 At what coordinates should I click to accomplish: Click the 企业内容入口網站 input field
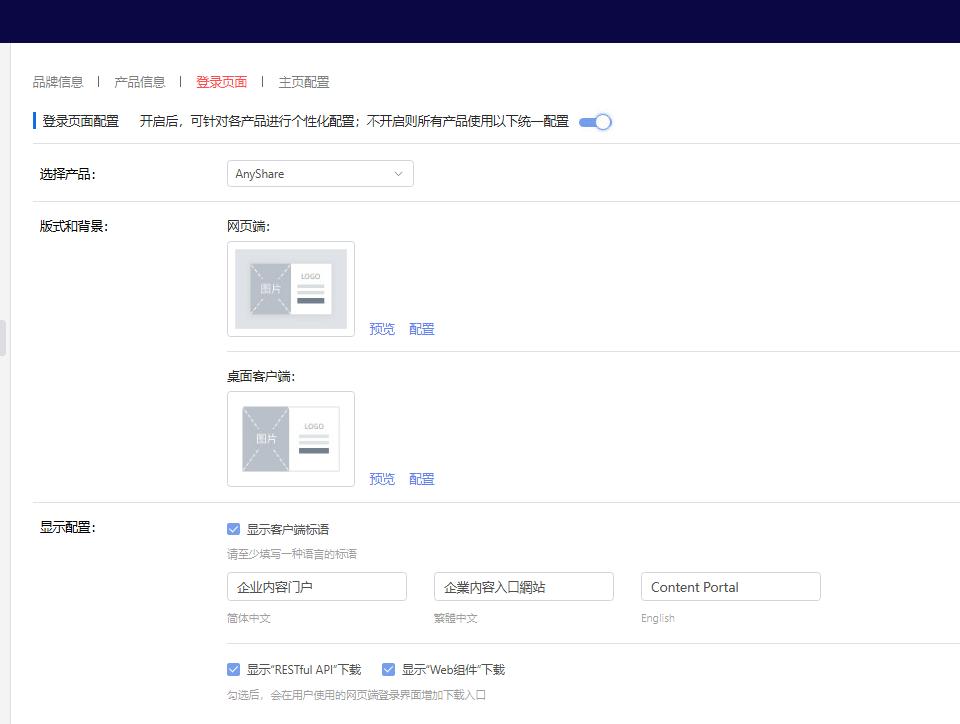click(523, 586)
